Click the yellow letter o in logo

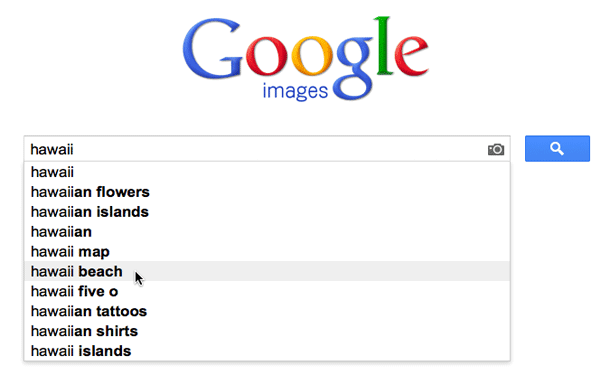pos(312,55)
